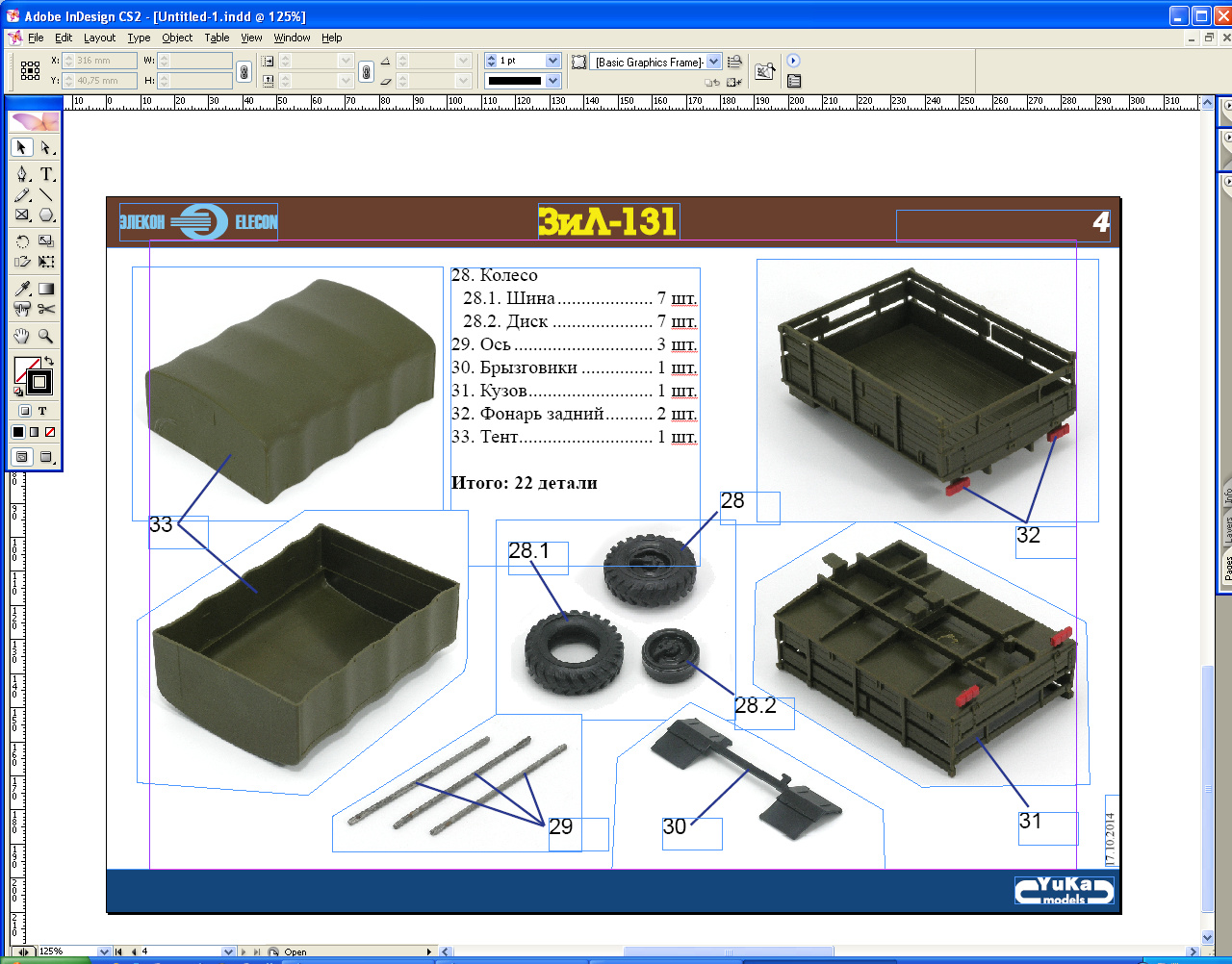Select the Zoom tool
This screenshot has height=964, width=1232.
[x=46, y=336]
